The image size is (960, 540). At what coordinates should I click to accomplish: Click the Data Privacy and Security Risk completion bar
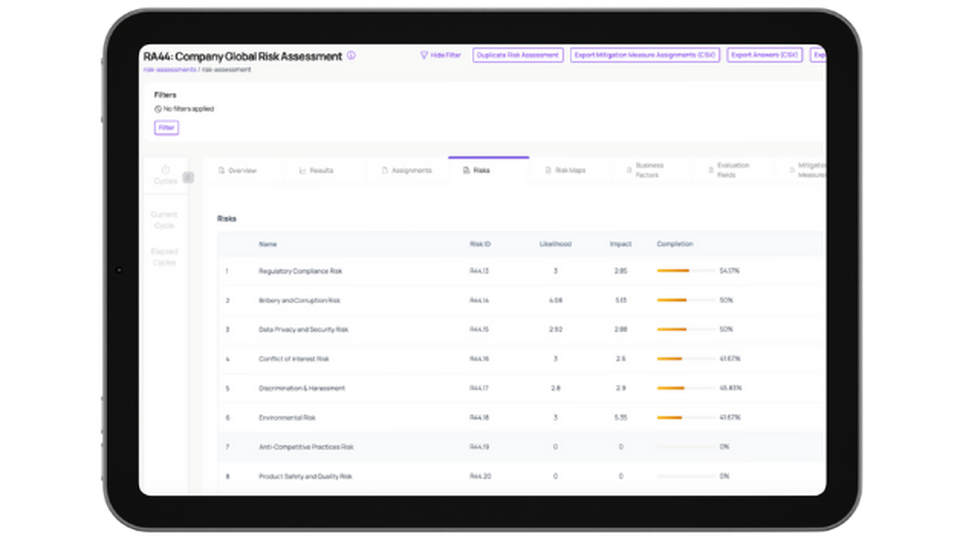(686, 329)
